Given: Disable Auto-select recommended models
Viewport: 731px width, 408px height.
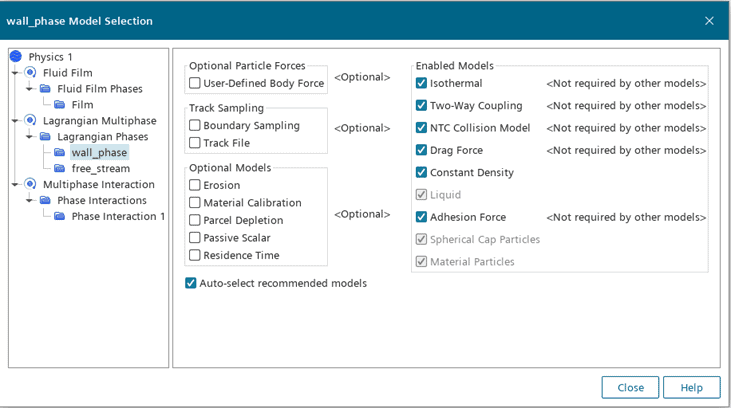Looking at the screenshot, I should tap(191, 283).
